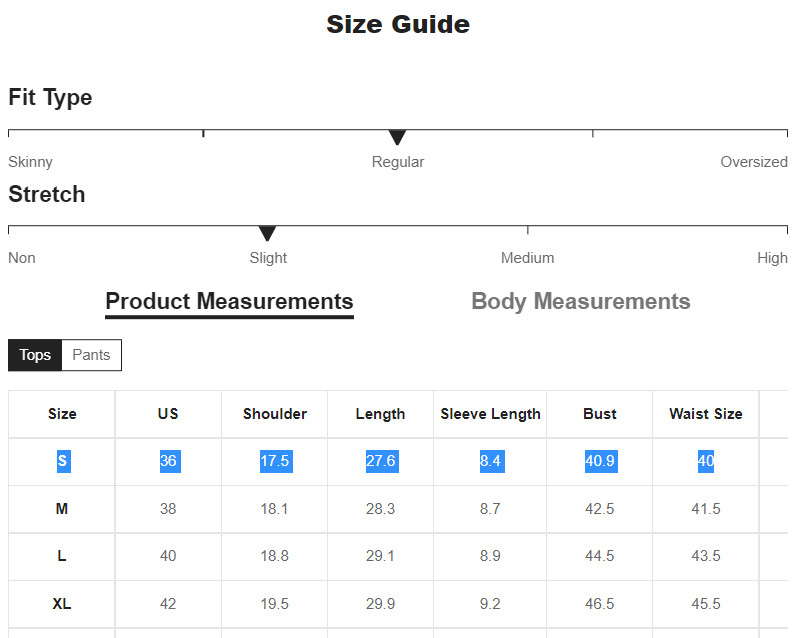Click the Shoulder column header

[275, 414]
